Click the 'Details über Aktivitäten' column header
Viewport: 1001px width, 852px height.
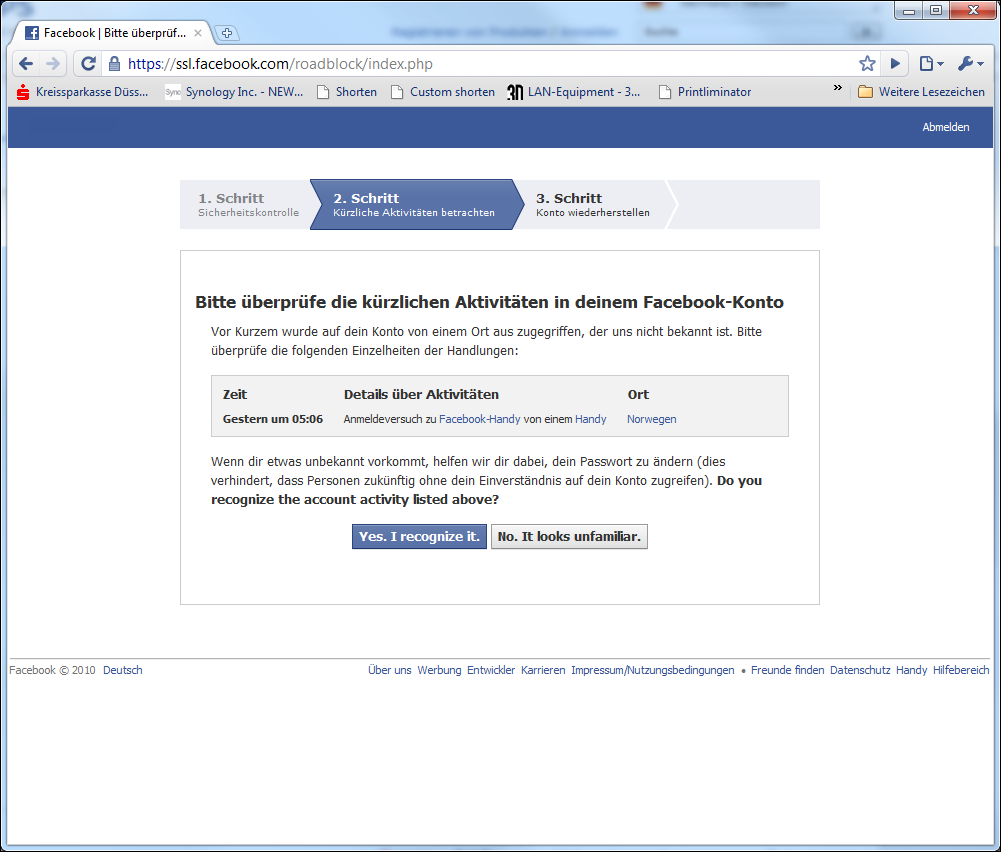tap(421, 394)
